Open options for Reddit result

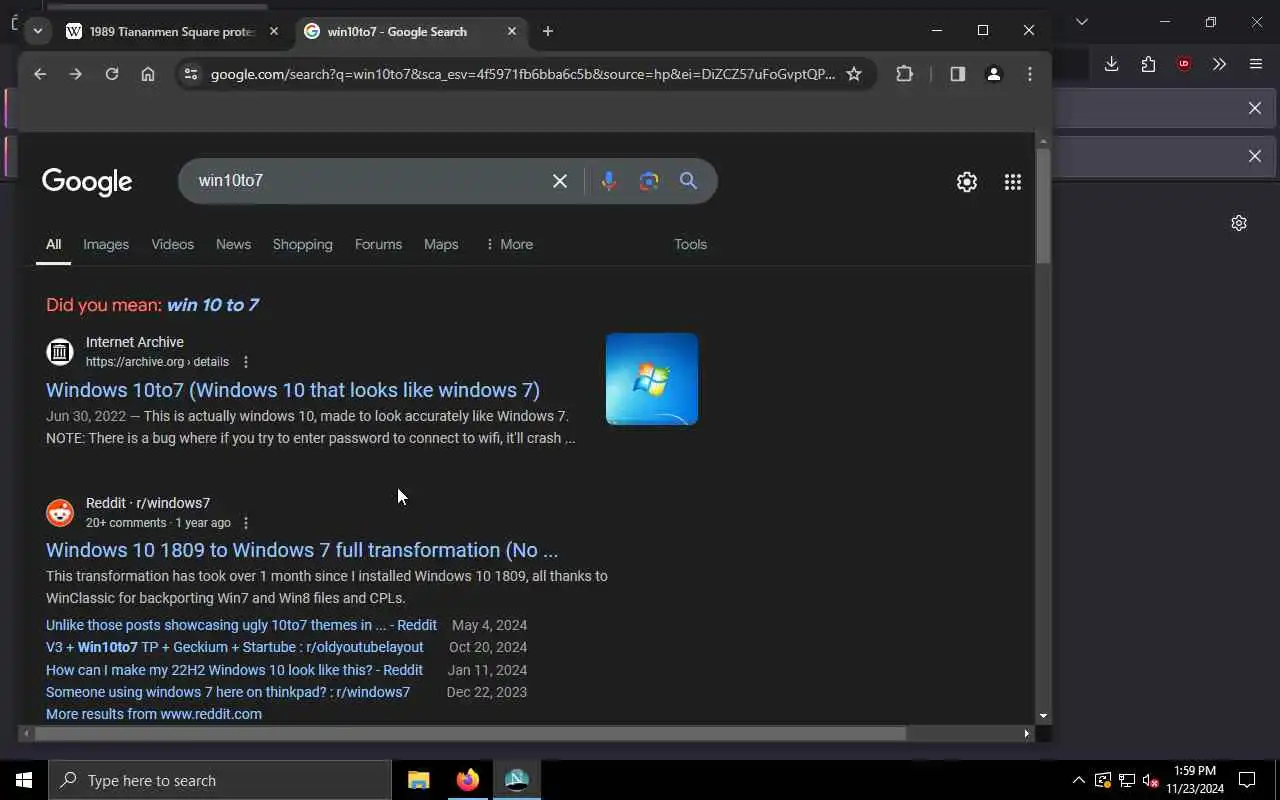pyautogui.click(x=246, y=523)
